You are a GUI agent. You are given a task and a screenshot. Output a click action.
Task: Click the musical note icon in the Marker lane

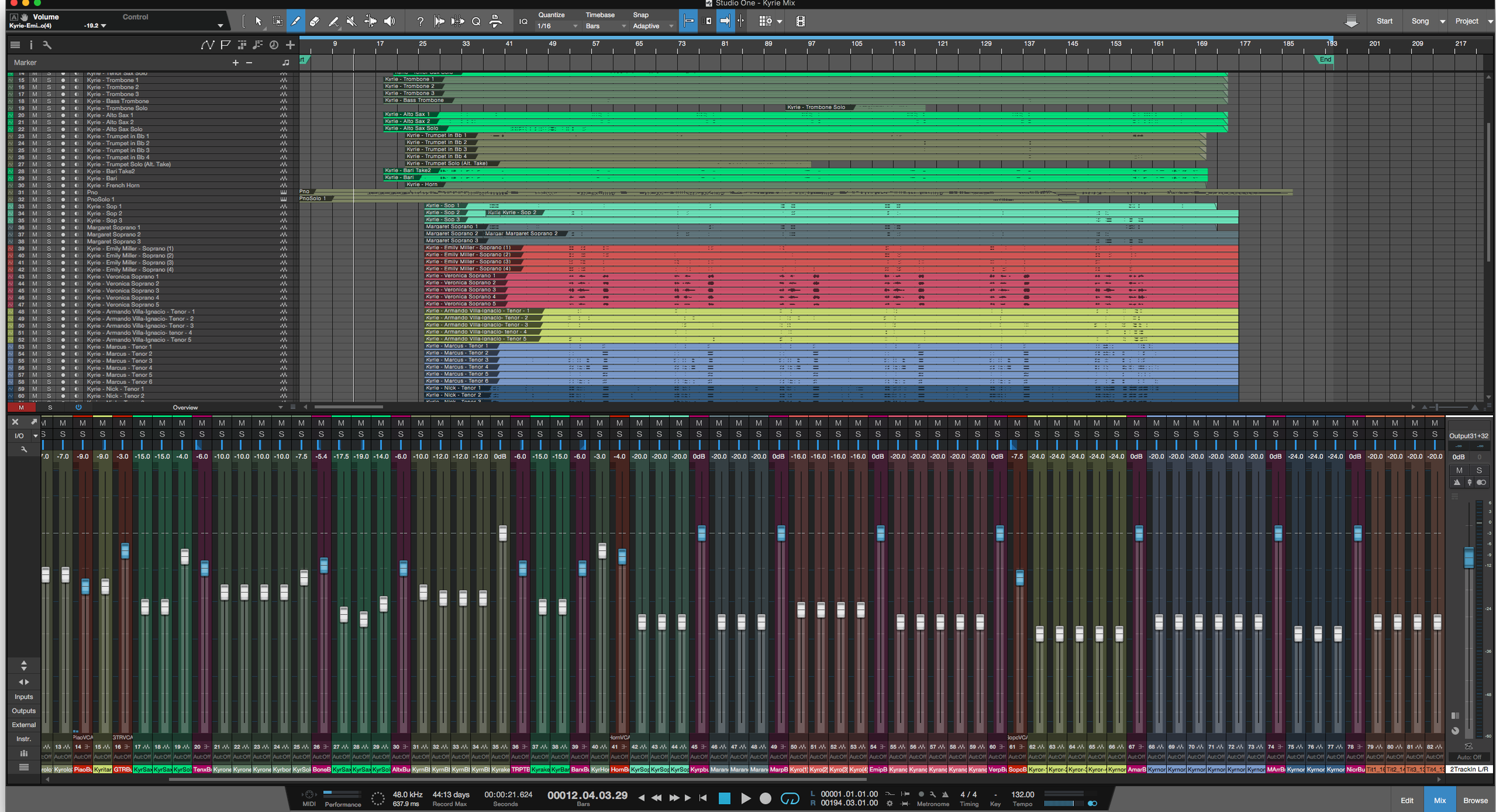pos(286,63)
